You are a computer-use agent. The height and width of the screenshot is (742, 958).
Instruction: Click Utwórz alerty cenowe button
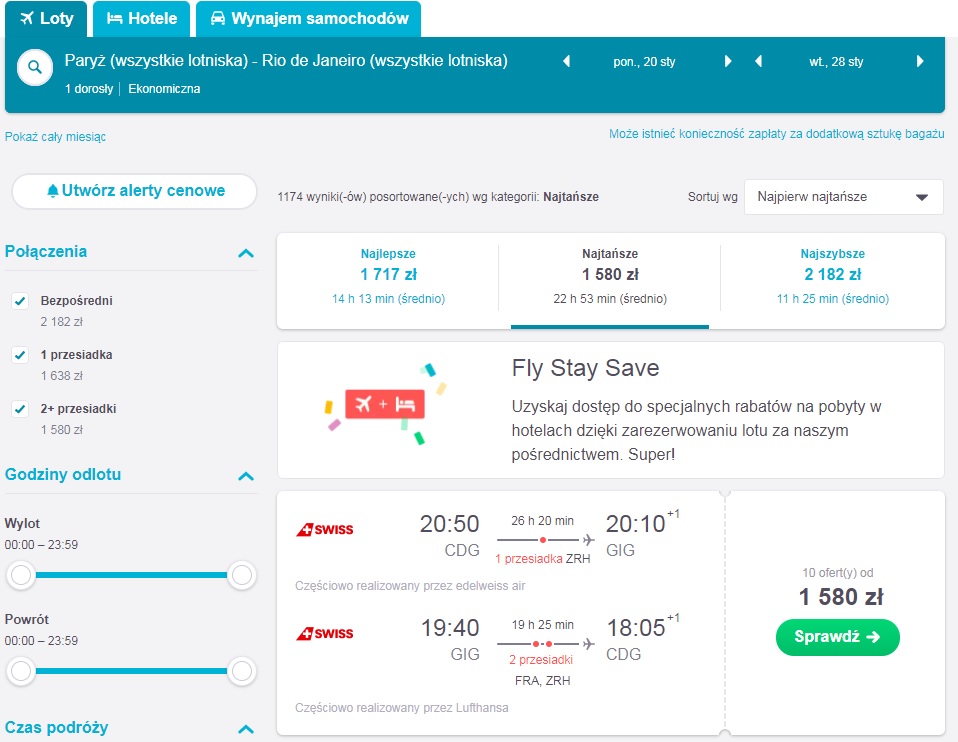134,191
